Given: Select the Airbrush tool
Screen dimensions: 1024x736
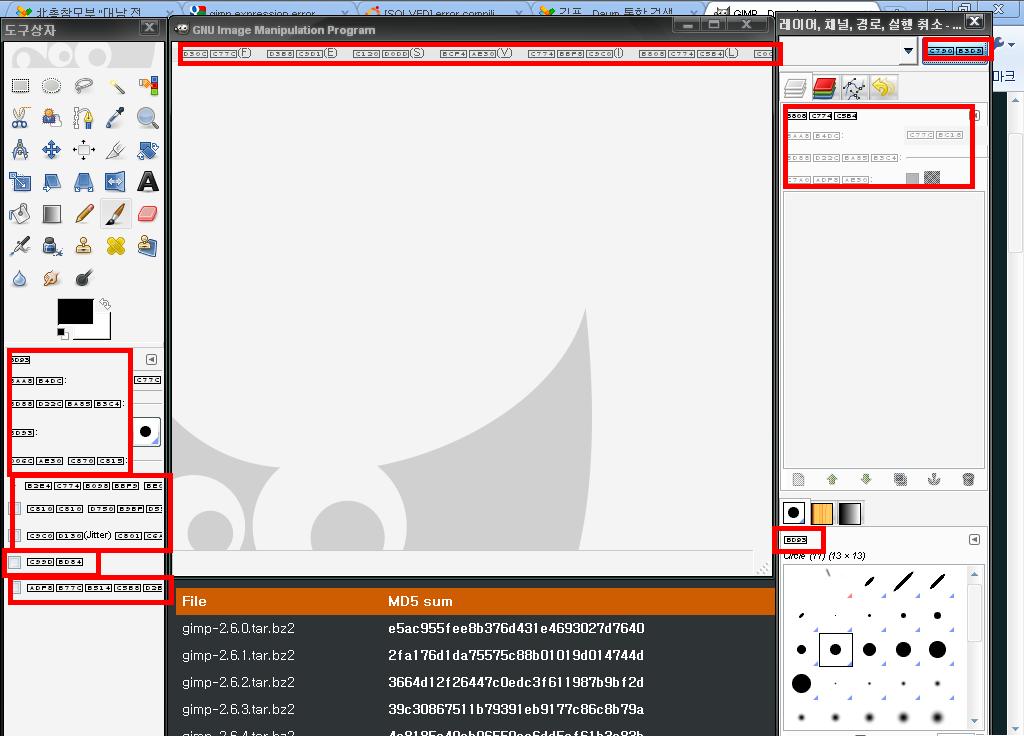Looking at the screenshot, I should click(x=20, y=246).
